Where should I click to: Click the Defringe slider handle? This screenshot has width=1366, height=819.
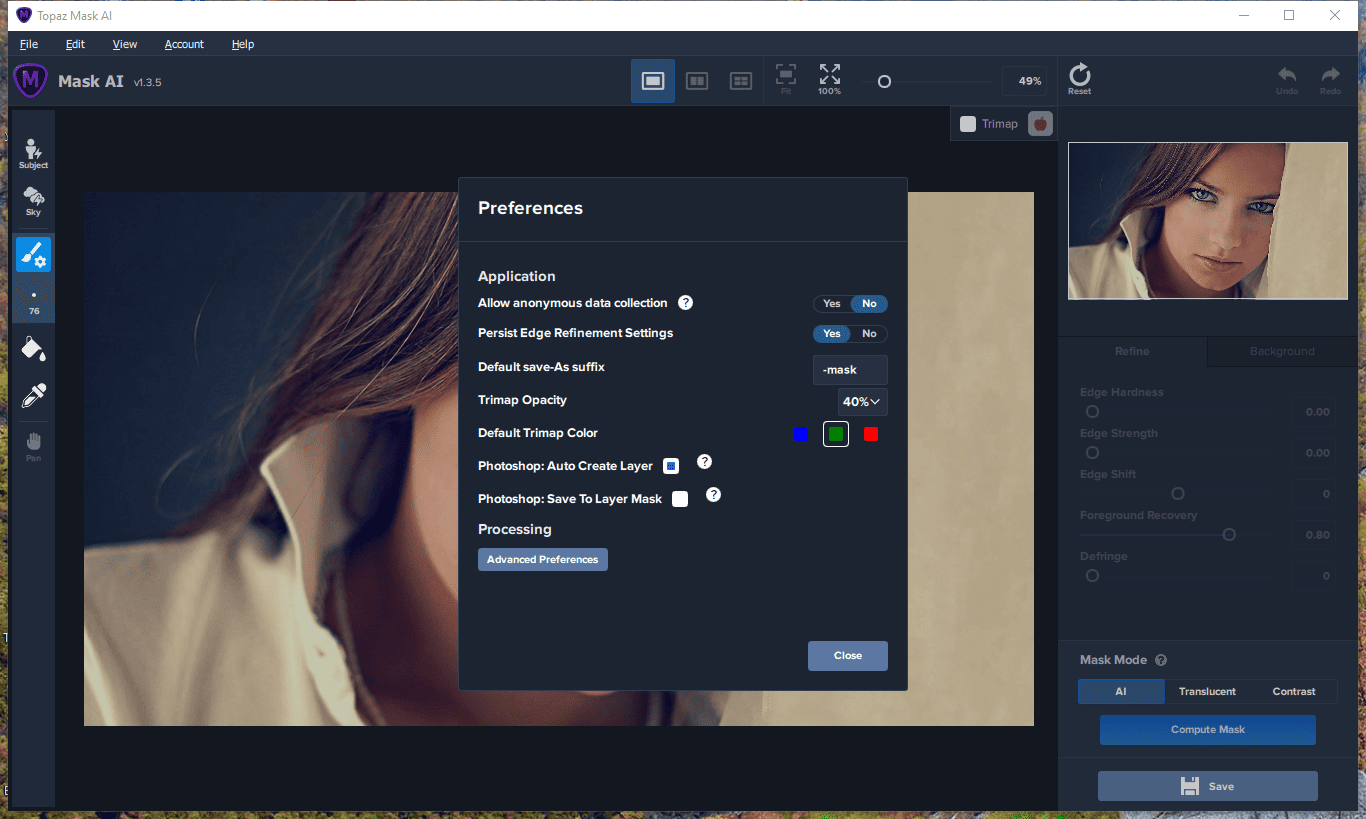[x=1092, y=575]
